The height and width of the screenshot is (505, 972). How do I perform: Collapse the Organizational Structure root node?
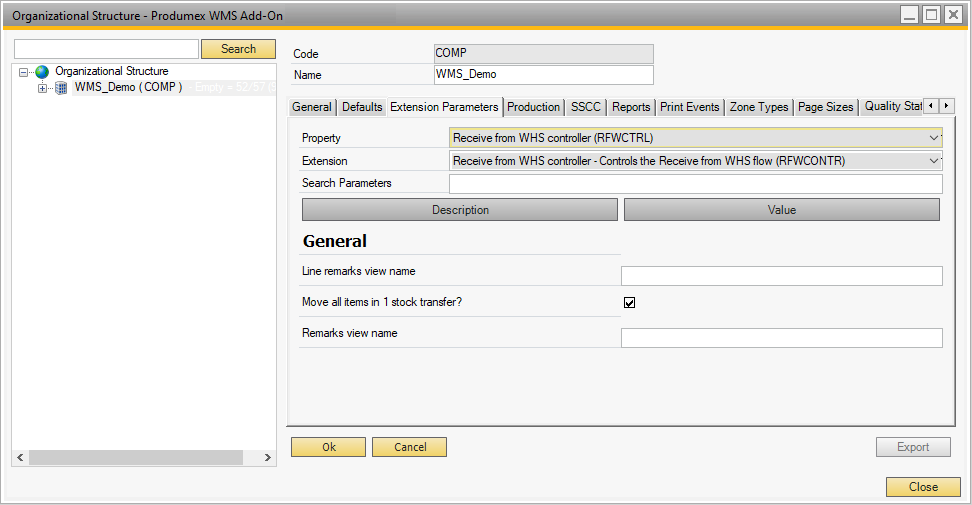point(24,72)
